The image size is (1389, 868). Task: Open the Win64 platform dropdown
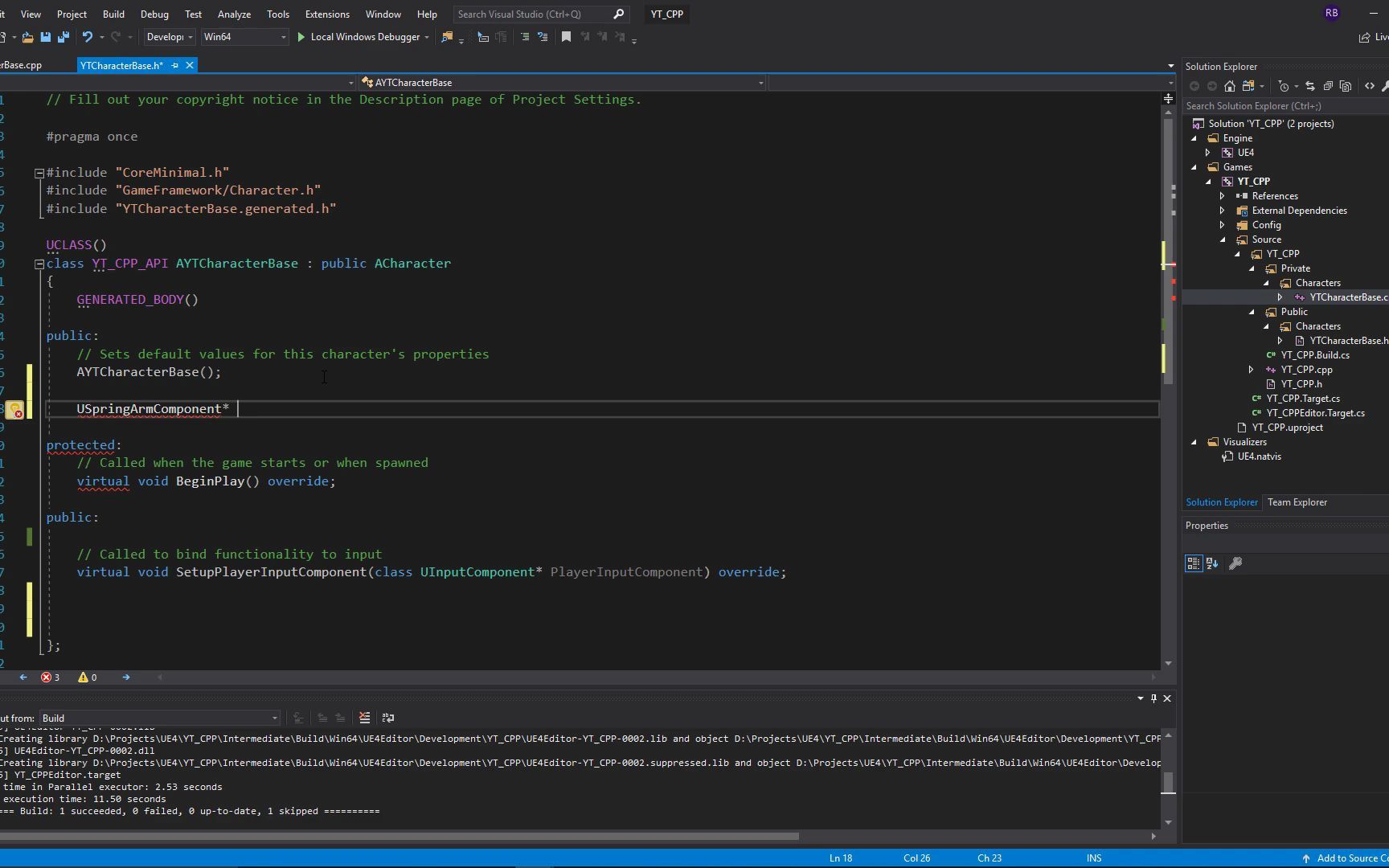coord(244,37)
